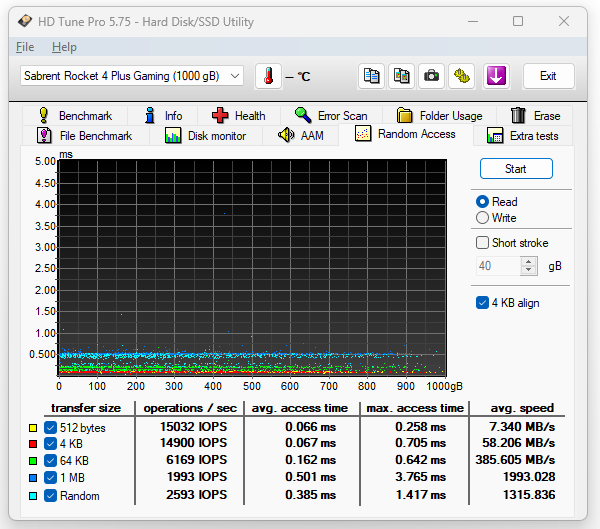600x529 pixels.
Task: Click the temperature thermometer icon
Action: 269,76
